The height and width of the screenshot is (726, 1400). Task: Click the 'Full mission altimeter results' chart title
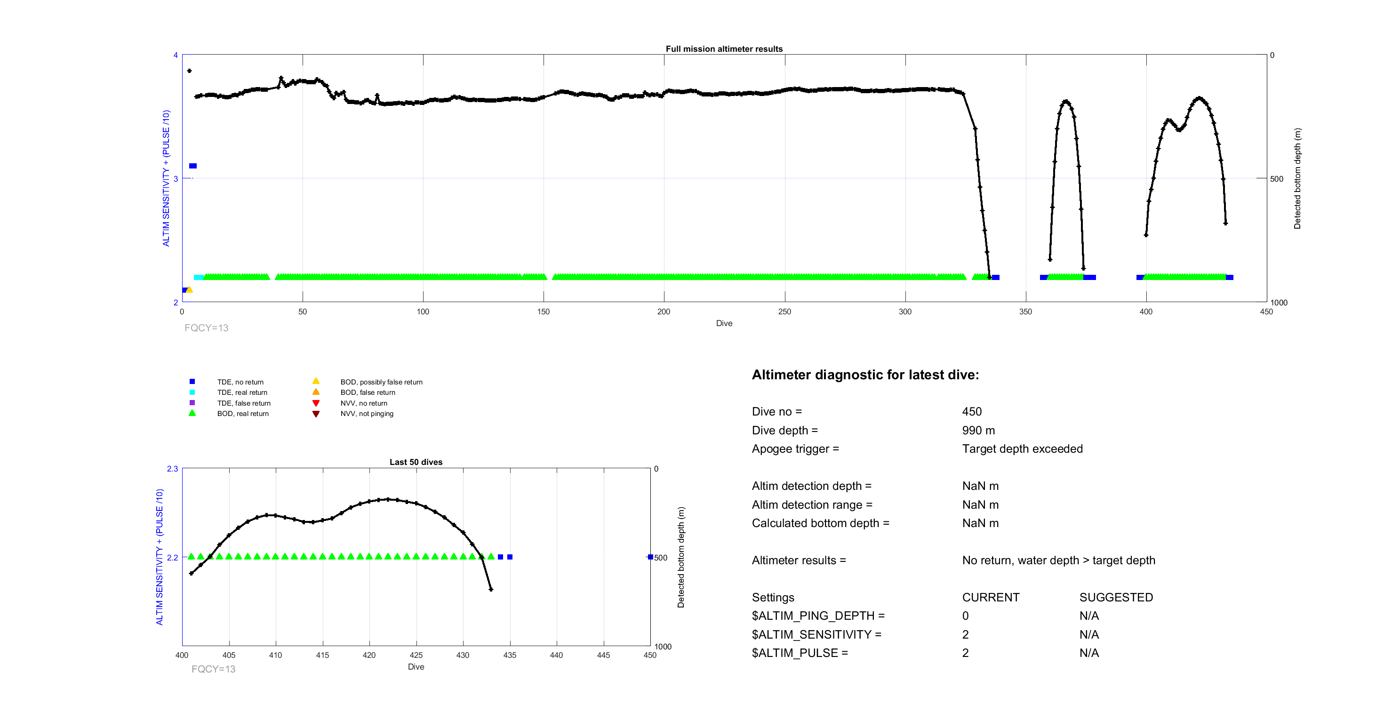click(724, 49)
